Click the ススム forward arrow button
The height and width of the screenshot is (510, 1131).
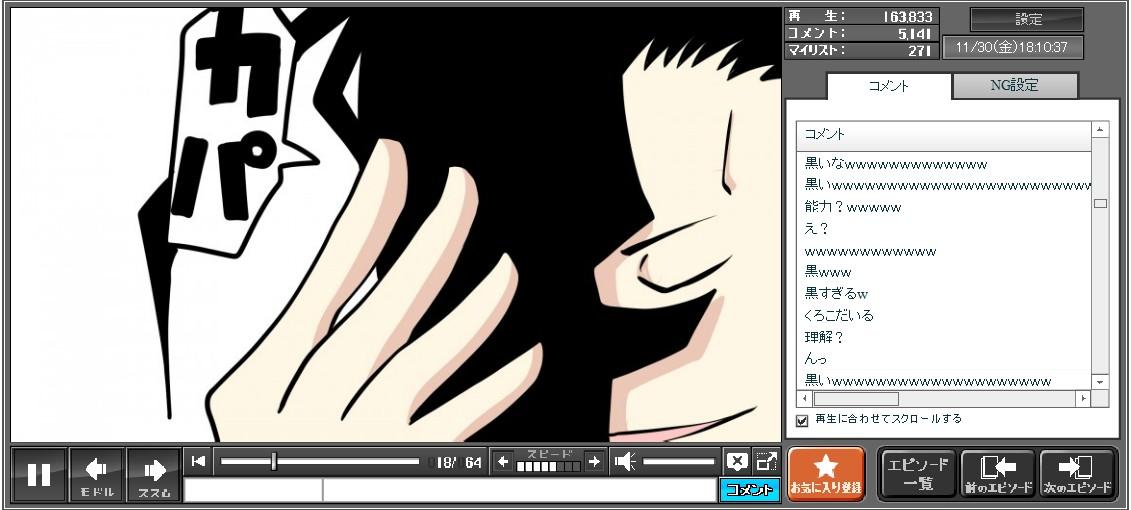[154, 474]
